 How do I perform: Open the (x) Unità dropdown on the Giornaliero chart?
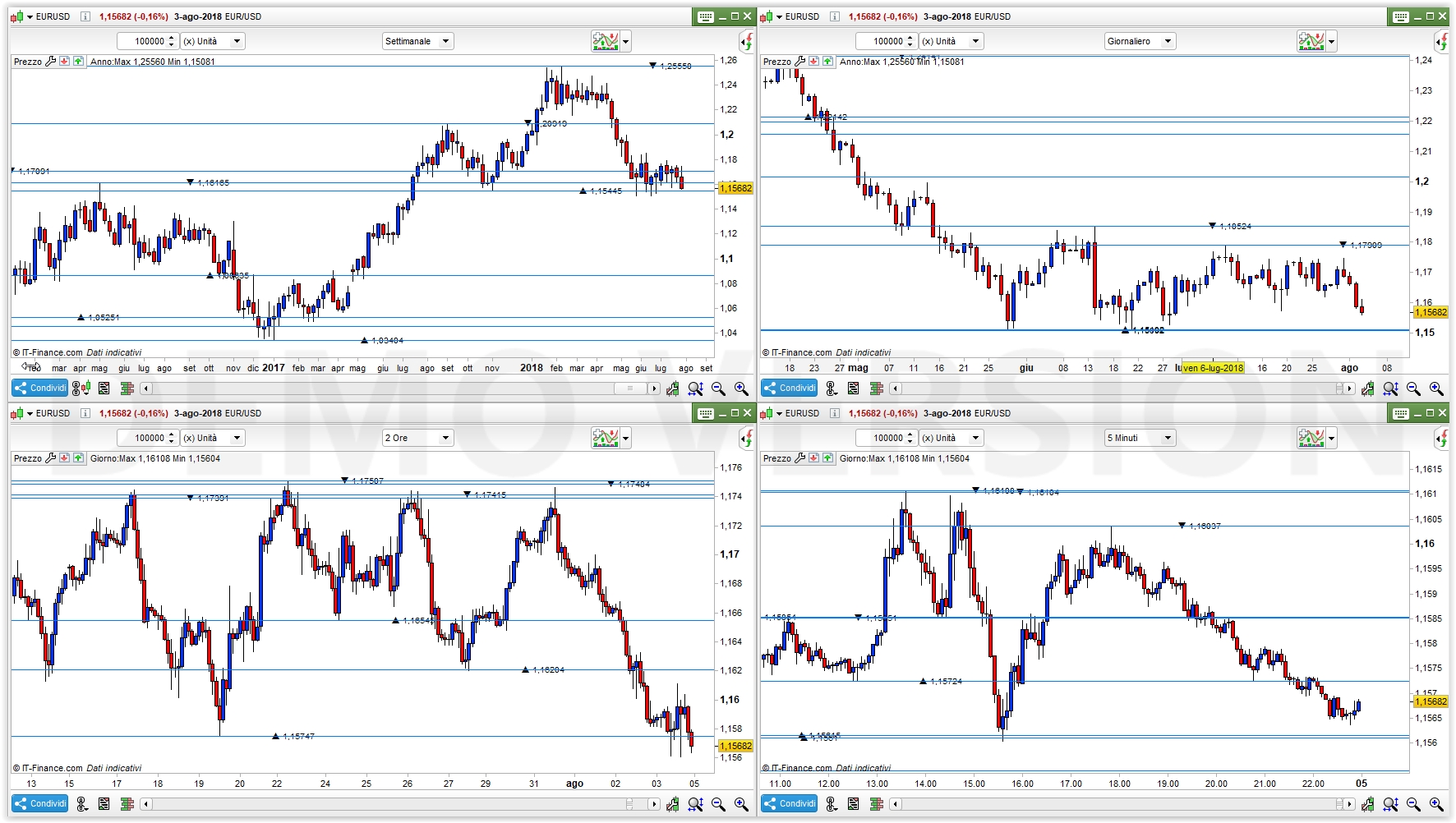(951, 41)
